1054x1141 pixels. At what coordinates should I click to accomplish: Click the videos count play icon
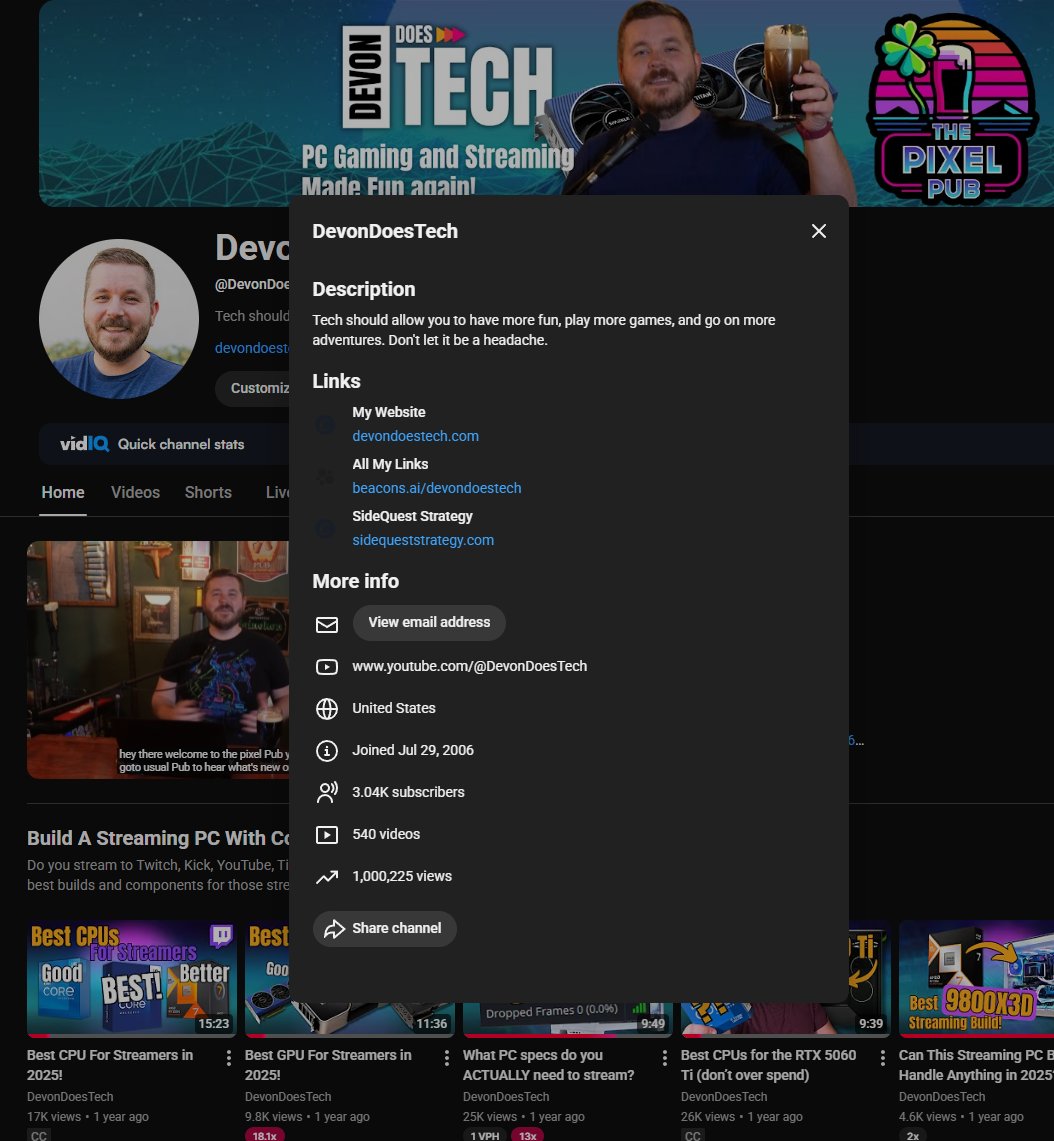(x=327, y=835)
